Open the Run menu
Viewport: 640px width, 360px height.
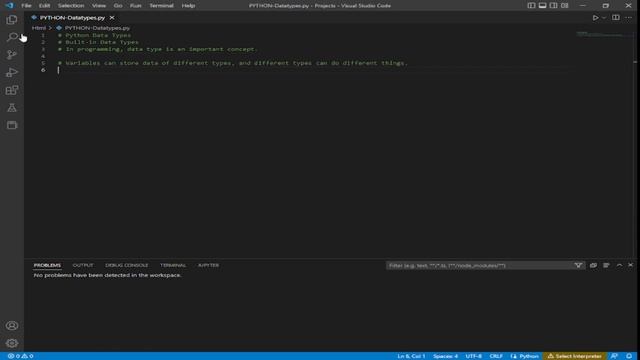pos(136,6)
